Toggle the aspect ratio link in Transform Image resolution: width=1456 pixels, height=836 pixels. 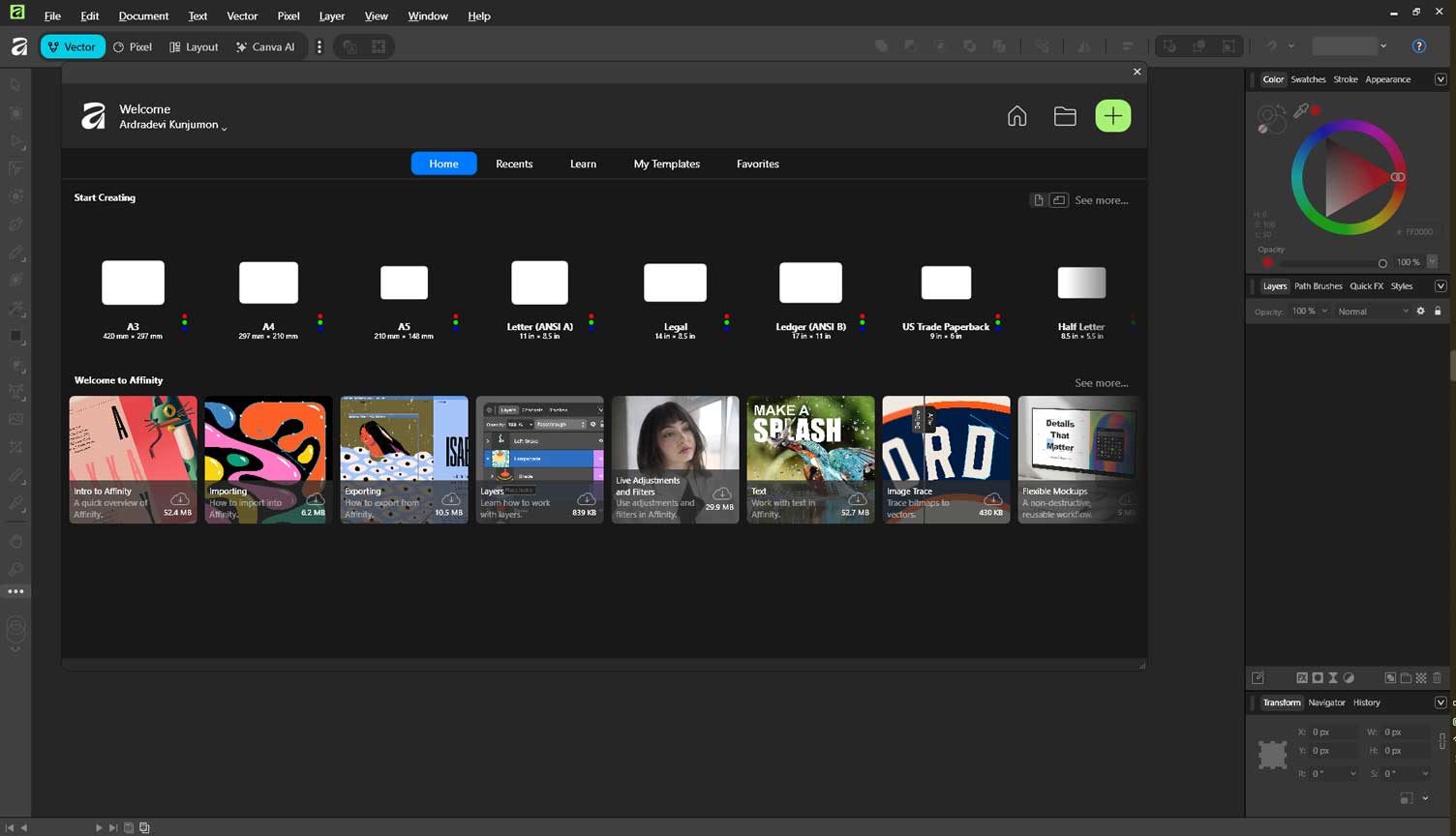[1442, 741]
